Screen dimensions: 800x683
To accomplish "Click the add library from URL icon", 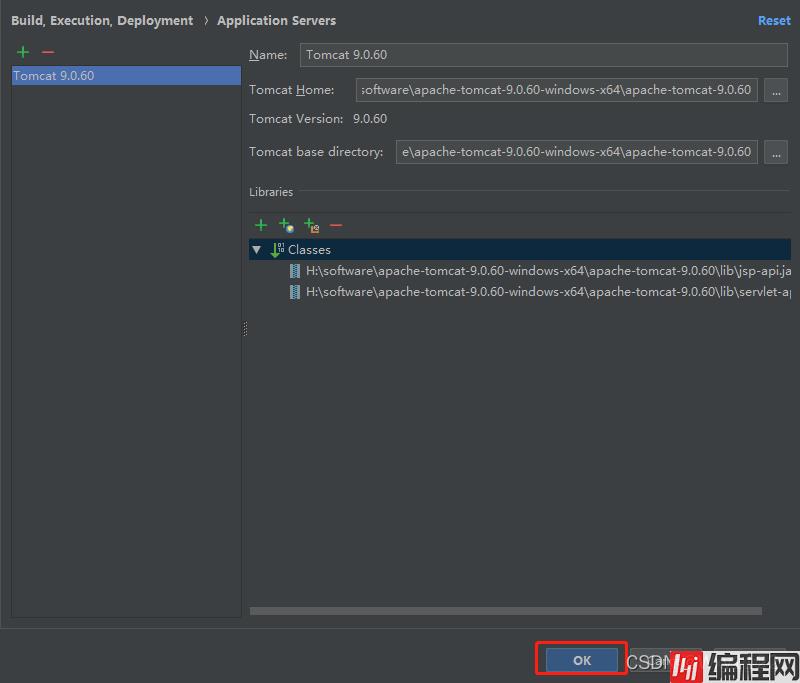I will click(286, 226).
